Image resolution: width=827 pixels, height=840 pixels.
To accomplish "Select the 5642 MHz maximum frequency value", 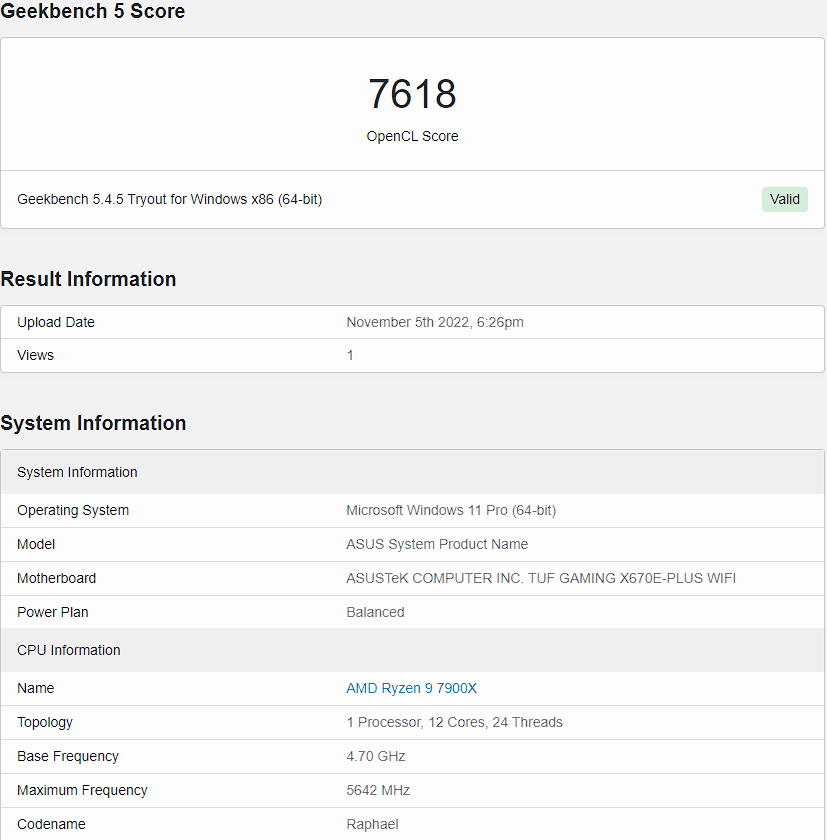I will click(378, 790).
